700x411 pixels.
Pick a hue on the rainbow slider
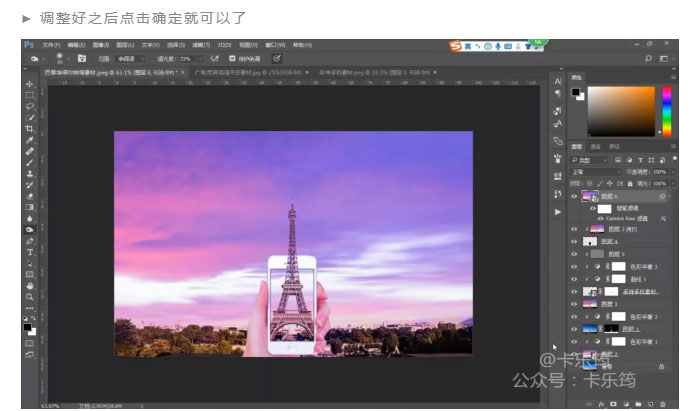point(664,110)
